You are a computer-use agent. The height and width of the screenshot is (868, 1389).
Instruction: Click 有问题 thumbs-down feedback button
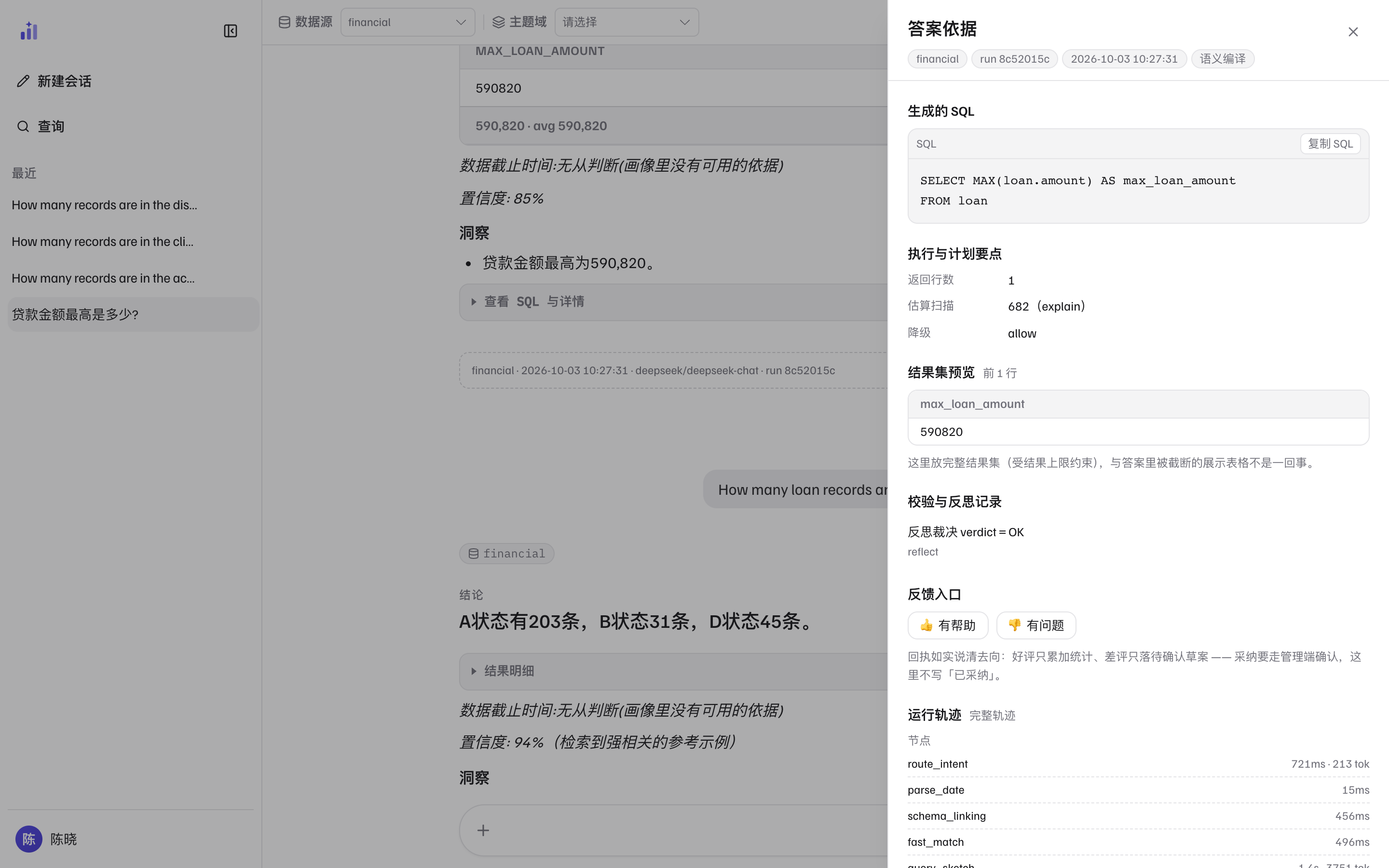[1035, 625]
